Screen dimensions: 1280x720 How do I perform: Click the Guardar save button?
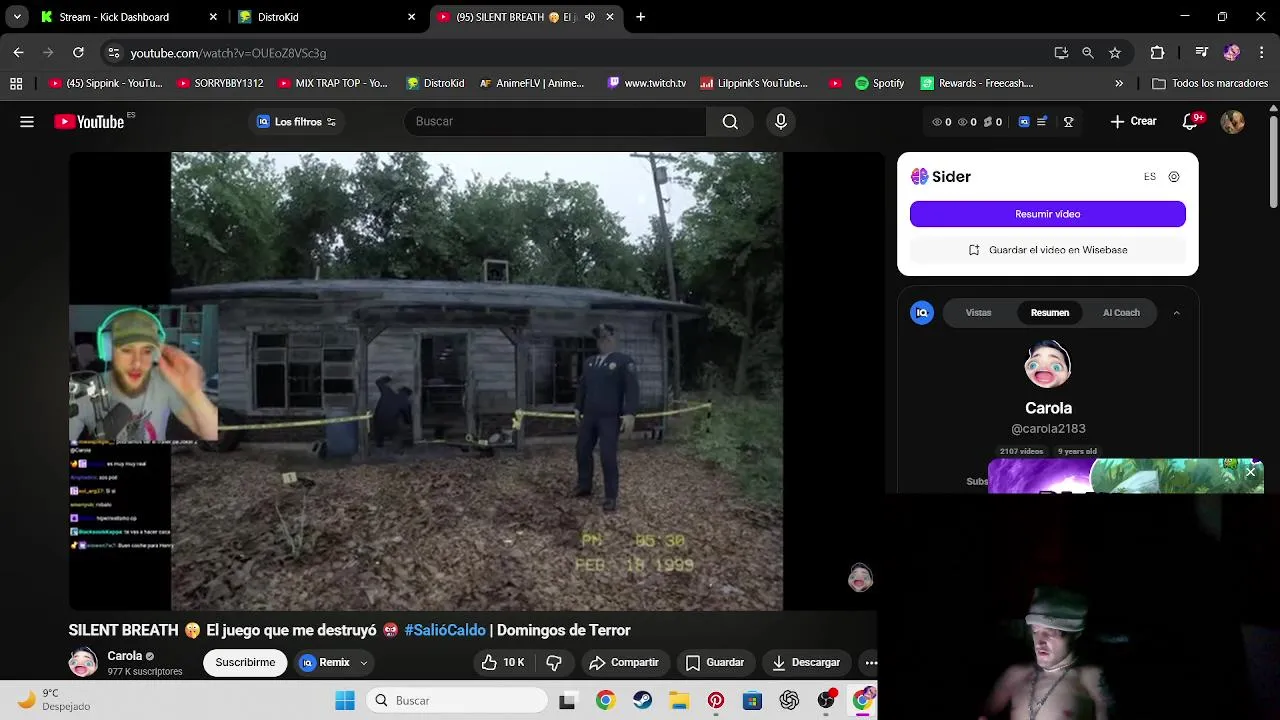(715, 662)
